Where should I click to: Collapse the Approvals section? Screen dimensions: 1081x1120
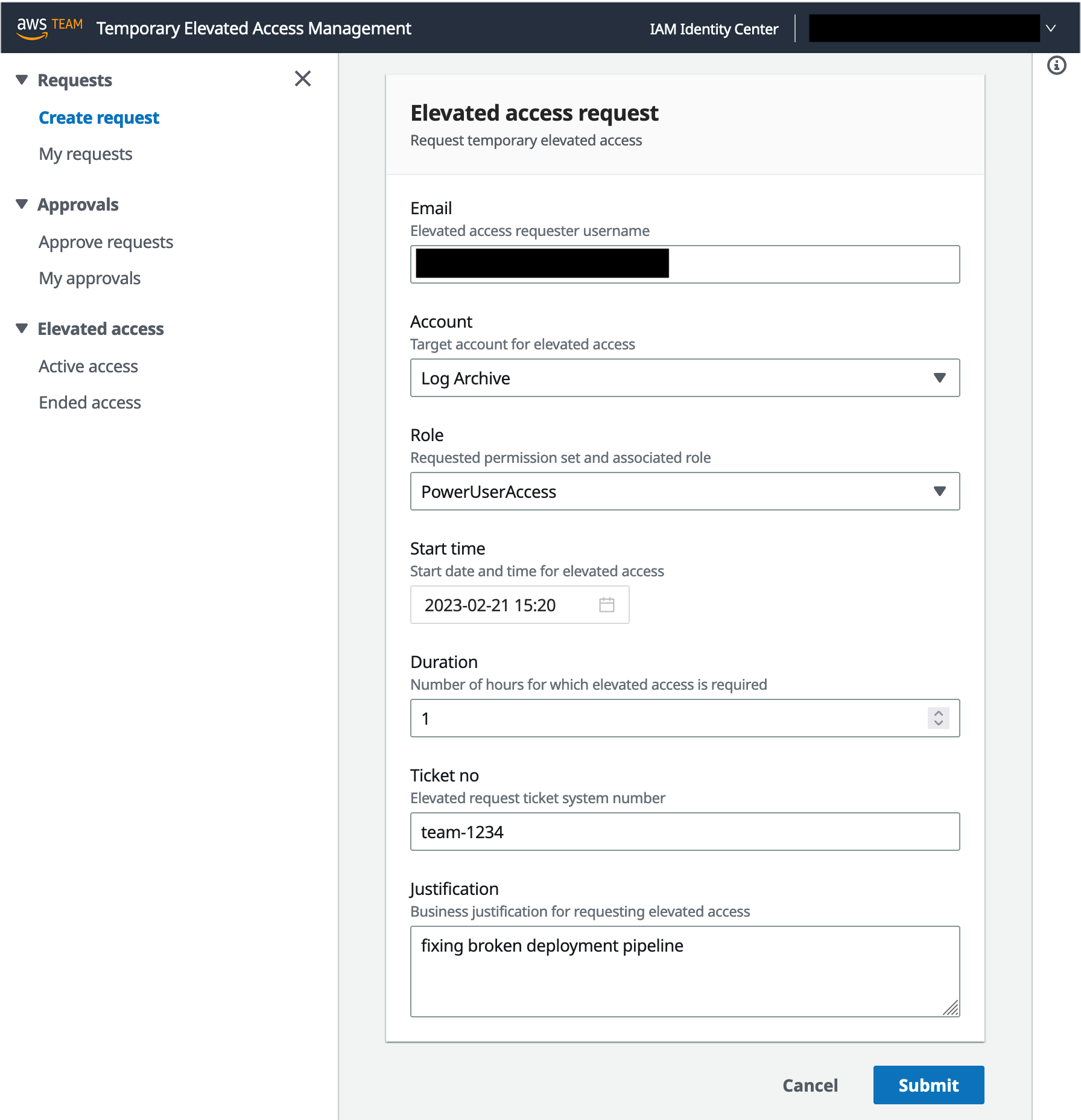22,204
